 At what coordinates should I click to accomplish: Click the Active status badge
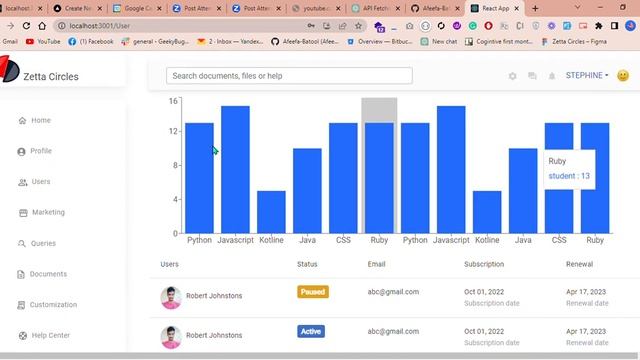pos(311,331)
